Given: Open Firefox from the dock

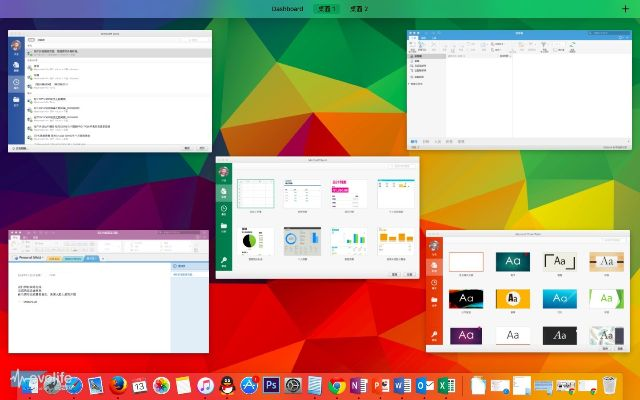Looking at the screenshot, I should (118, 385).
